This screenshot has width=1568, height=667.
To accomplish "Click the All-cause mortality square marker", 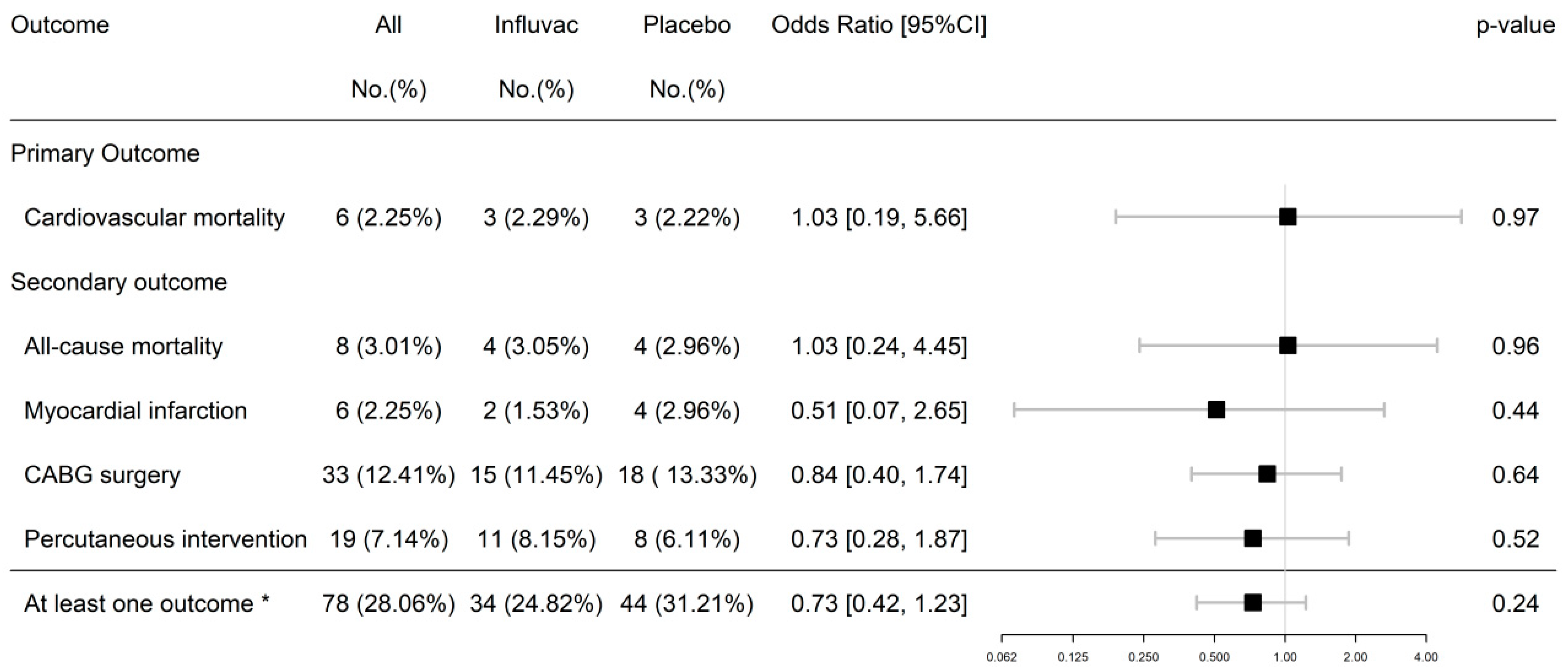I will tap(1287, 346).
